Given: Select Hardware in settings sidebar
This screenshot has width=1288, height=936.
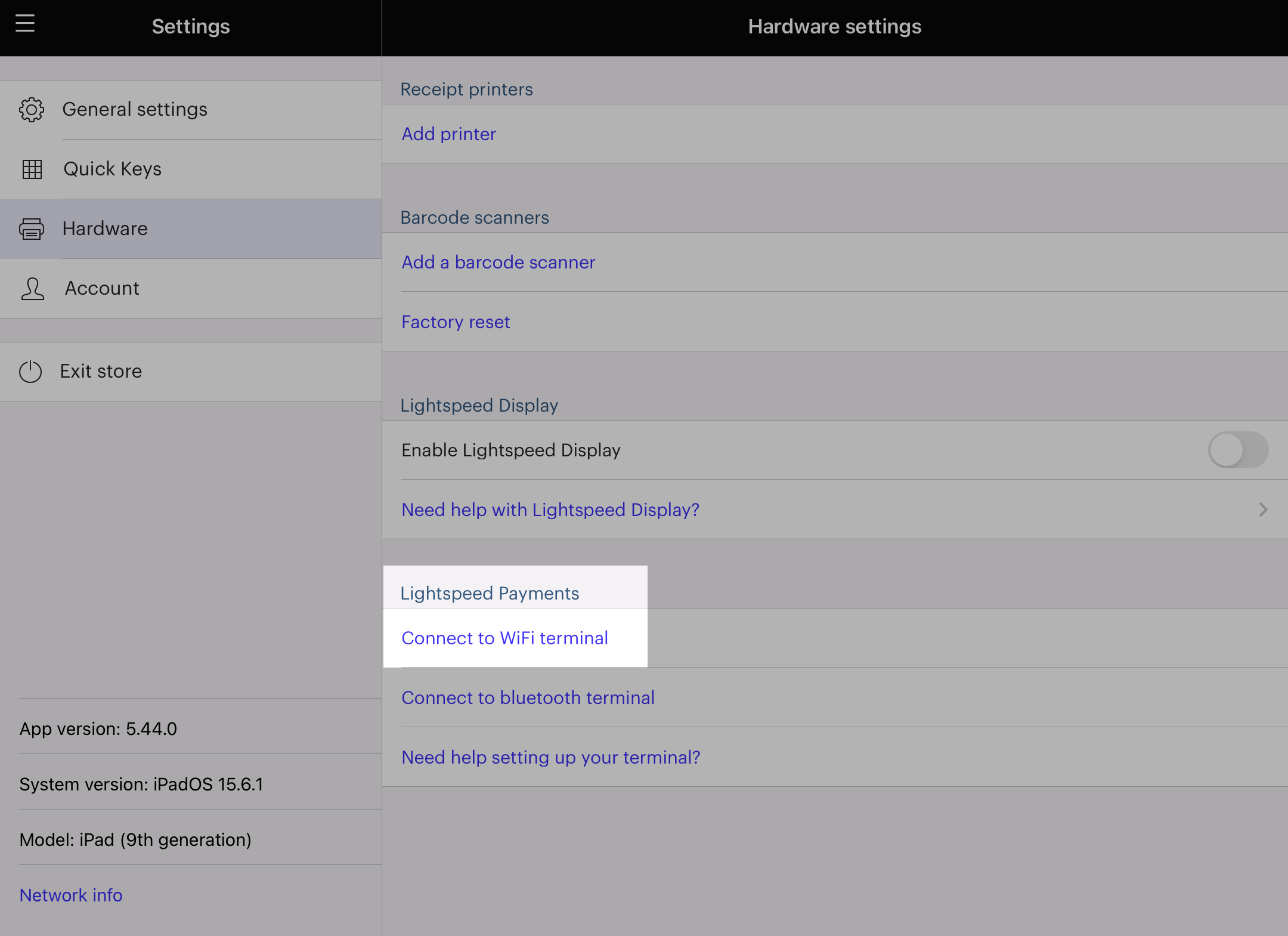Looking at the screenshot, I should pos(105,228).
